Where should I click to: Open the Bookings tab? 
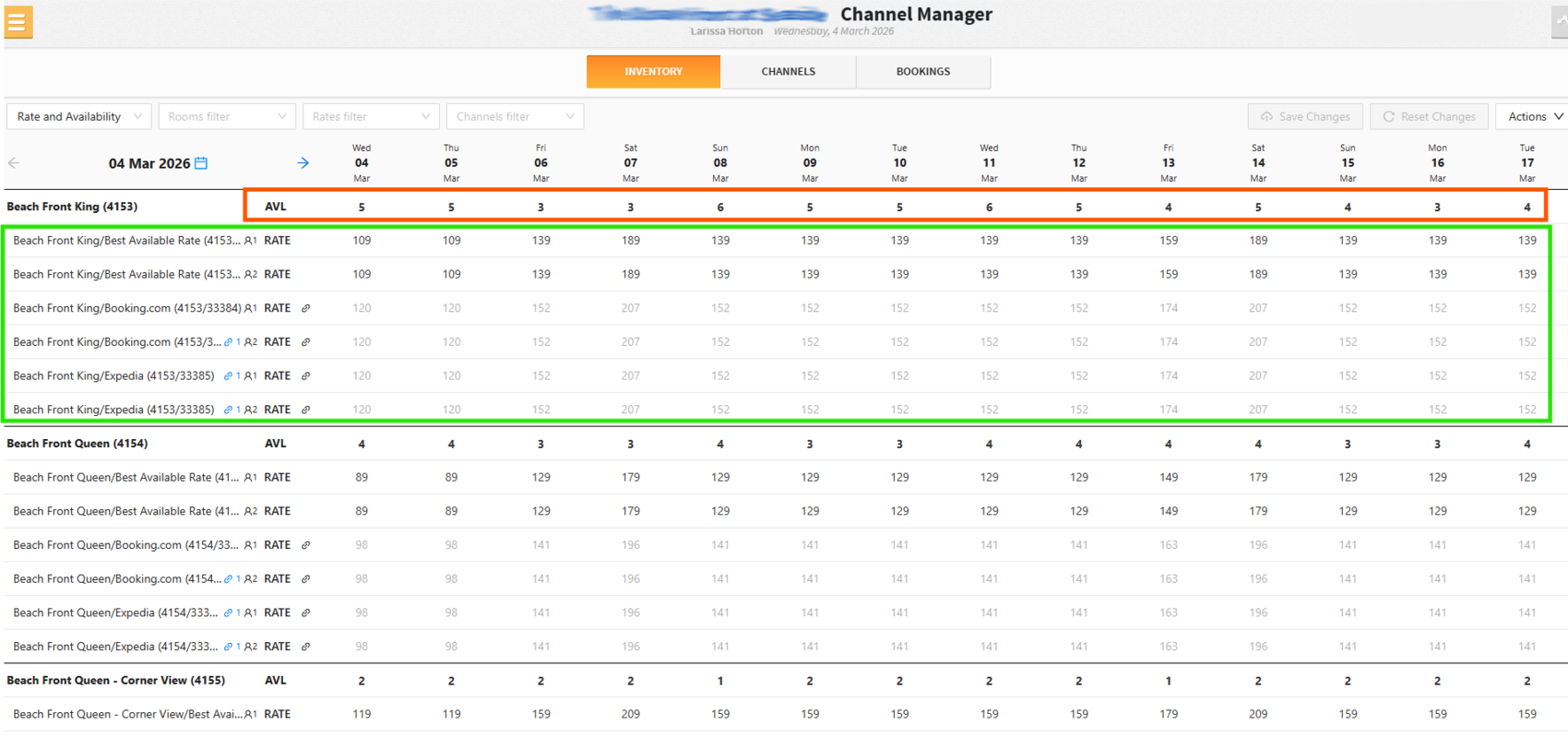[x=923, y=71]
